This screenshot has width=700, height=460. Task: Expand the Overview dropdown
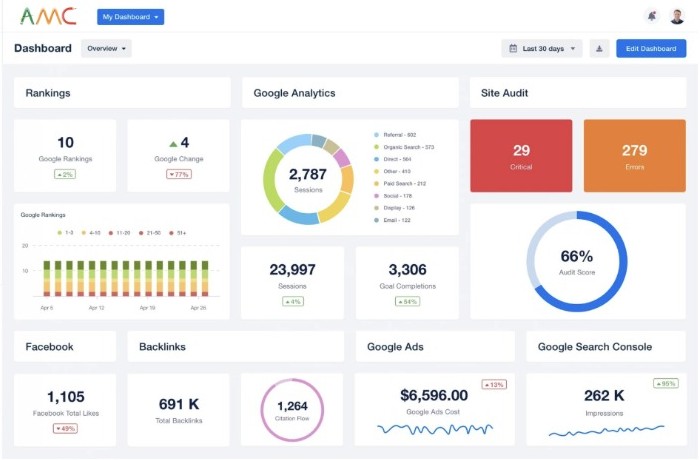[106, 48]
